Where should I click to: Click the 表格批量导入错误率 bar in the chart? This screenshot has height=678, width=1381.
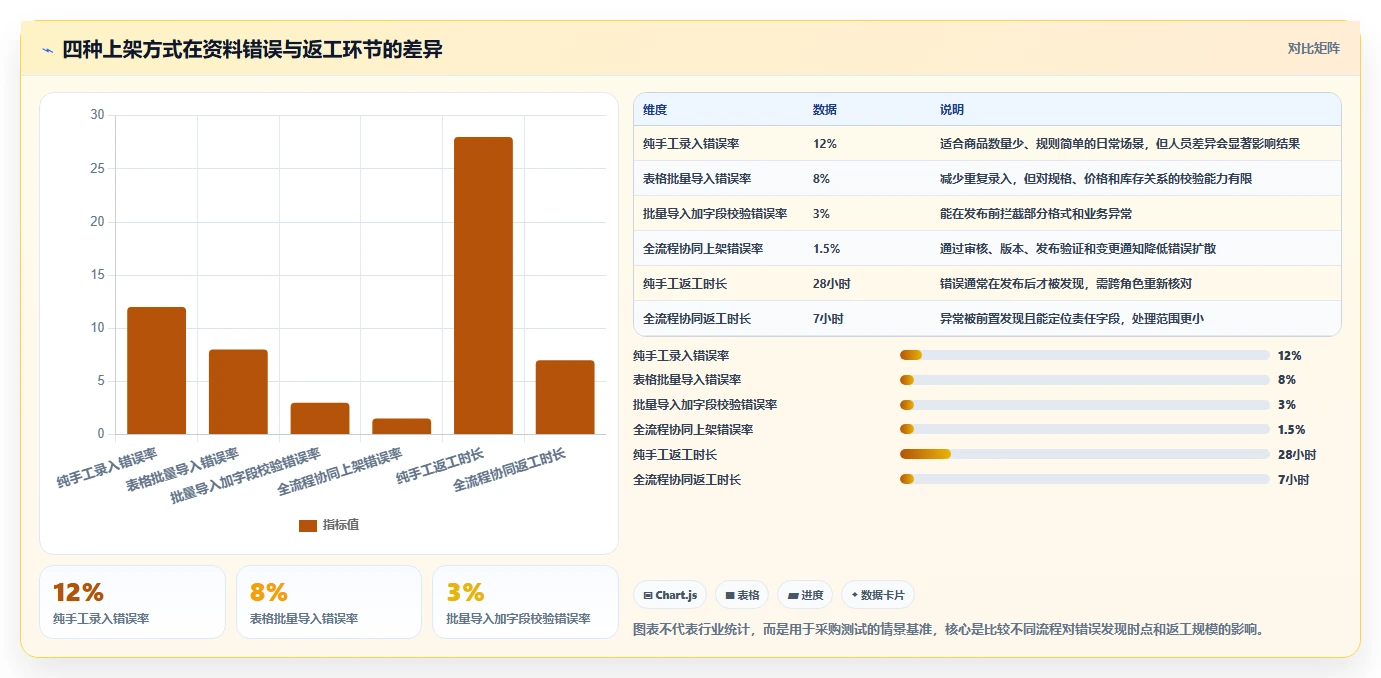238,392
